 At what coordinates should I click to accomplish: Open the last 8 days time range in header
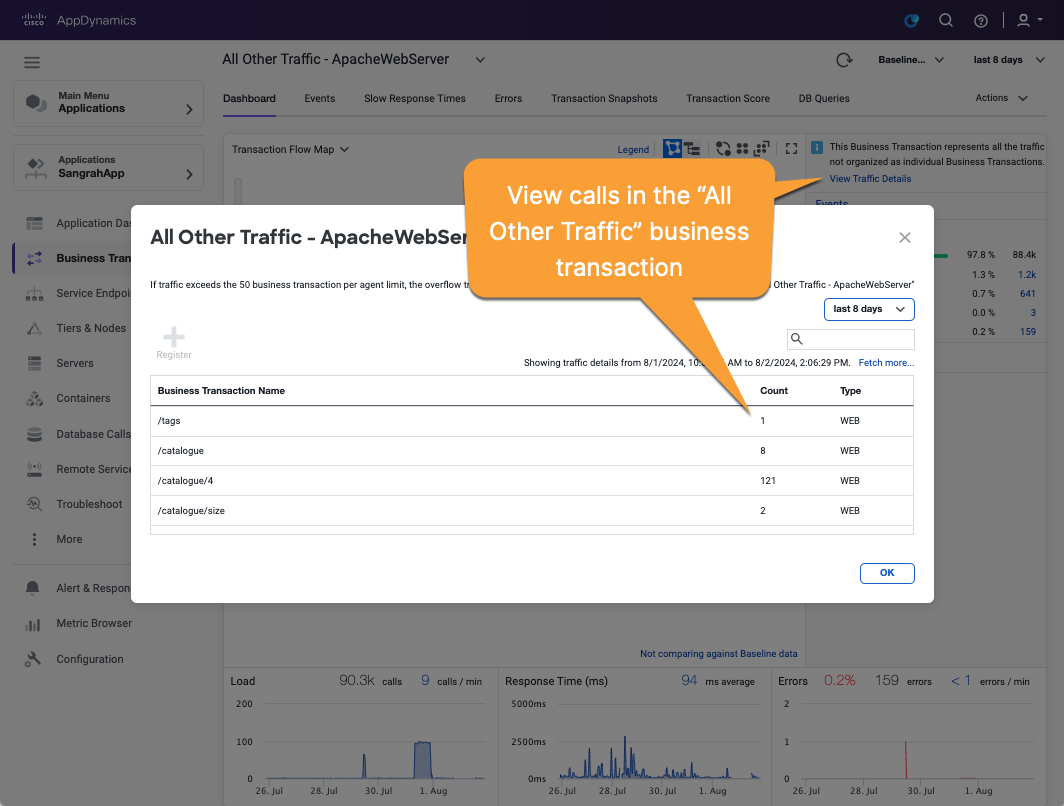pyautogui.click(x=1009, y=60)
